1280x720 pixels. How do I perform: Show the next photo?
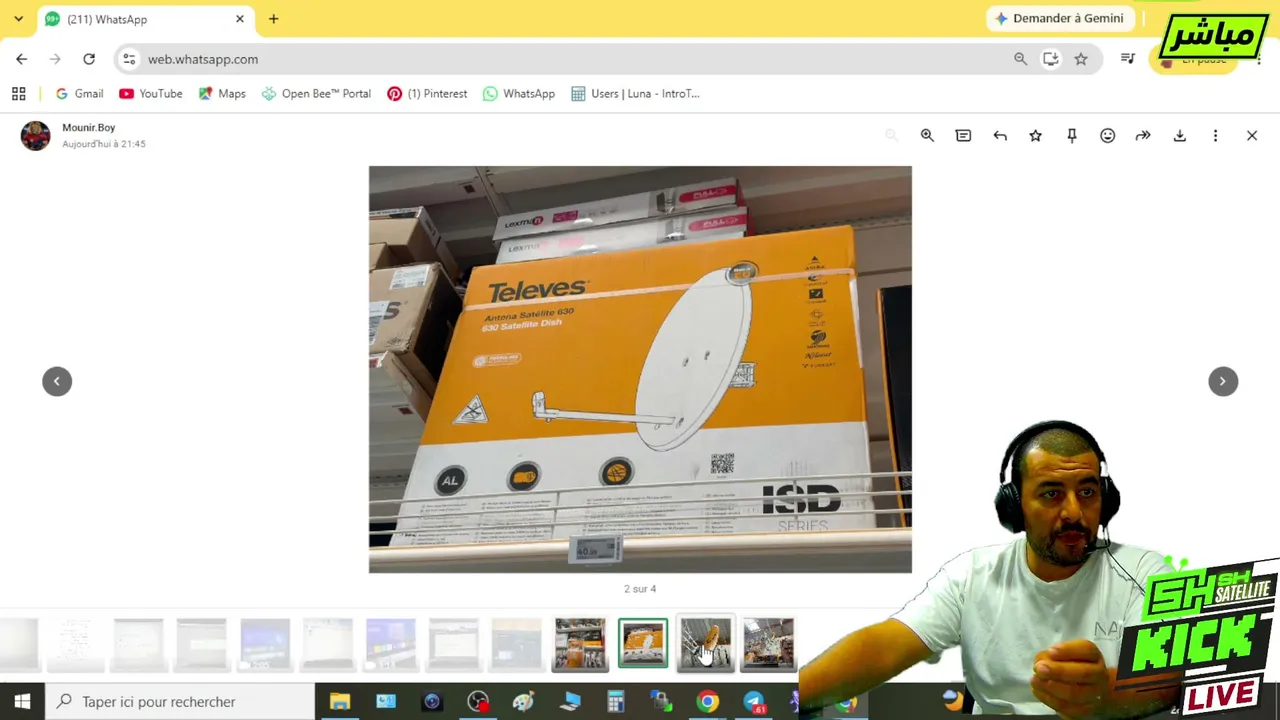(1223, 381)
